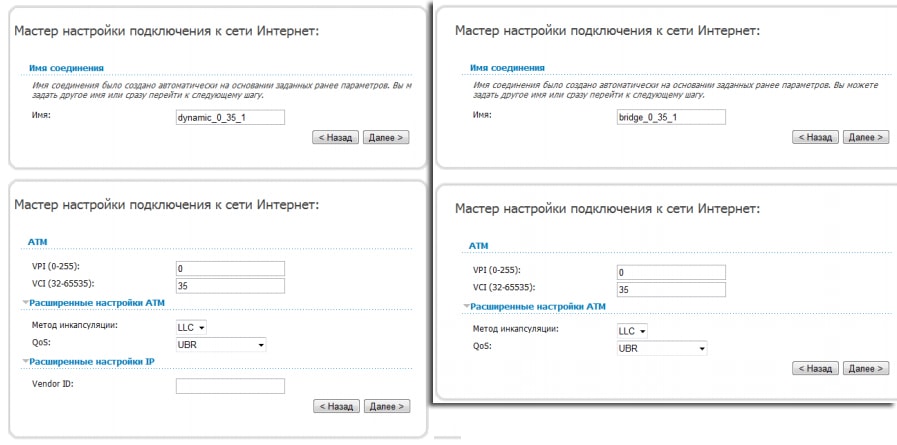Open UBR QoS dropdown in the bottom-right panel

click(661, 348)
